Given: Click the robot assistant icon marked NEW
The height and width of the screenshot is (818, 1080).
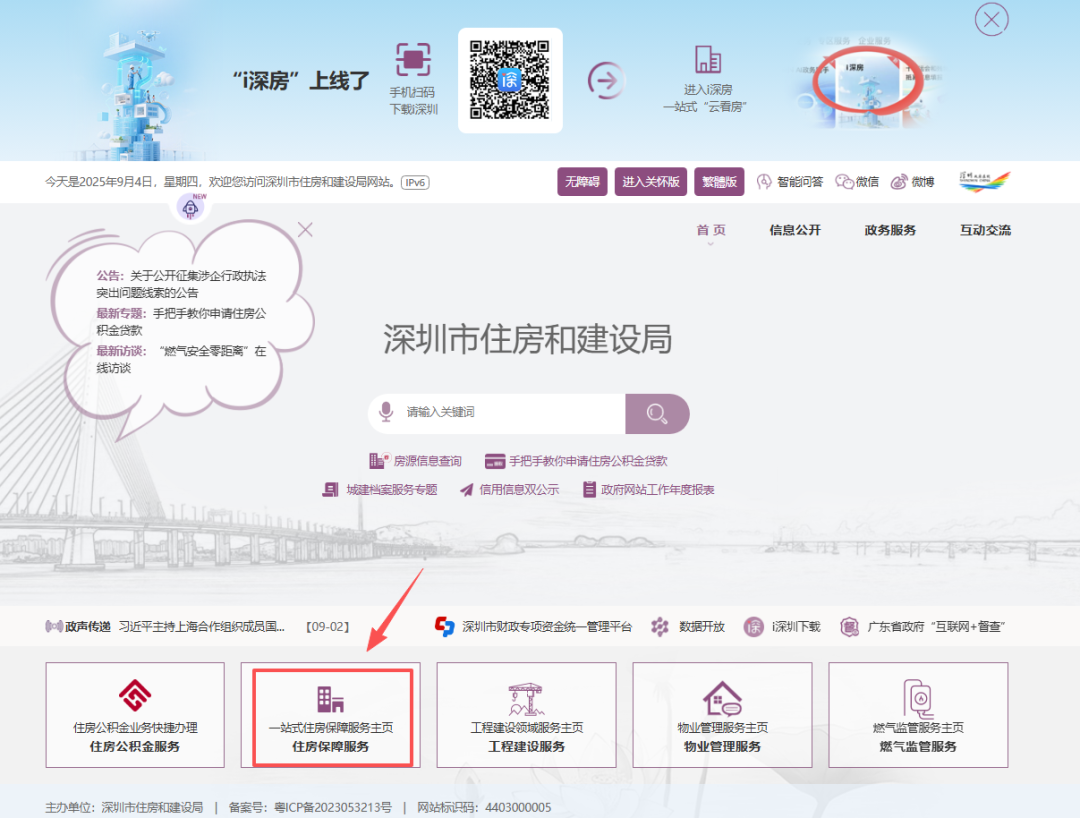Looking at the screenshot, I should click(x=191, y=207).
